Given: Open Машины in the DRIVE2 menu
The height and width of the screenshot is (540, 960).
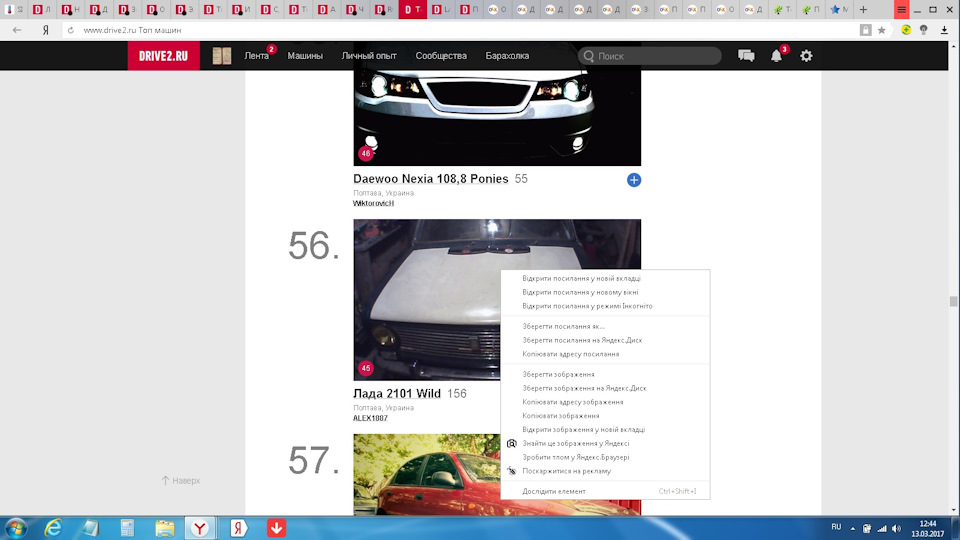Looking at the screenshot, I should 305,56.
